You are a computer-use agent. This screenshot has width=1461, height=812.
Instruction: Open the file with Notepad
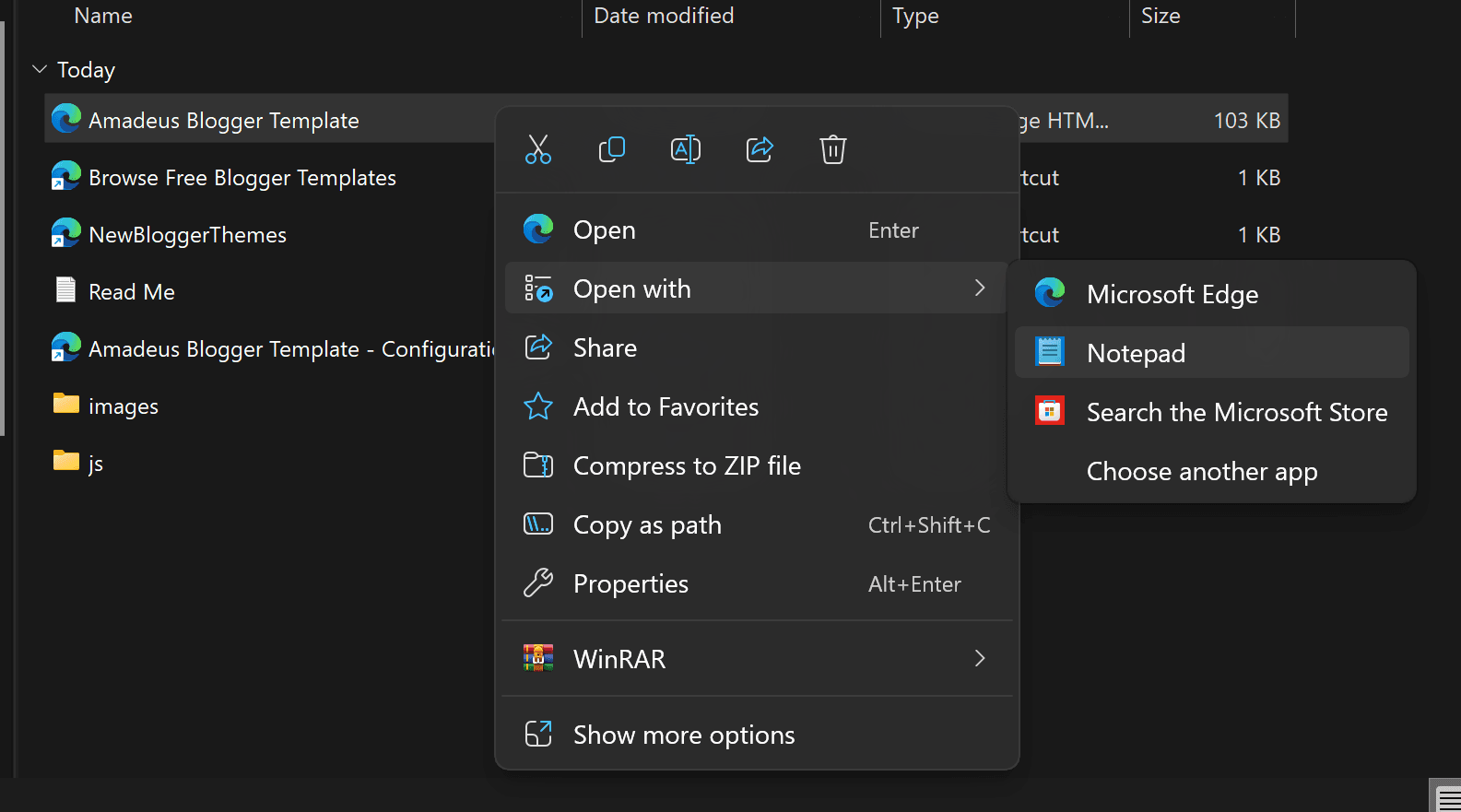1212,352
